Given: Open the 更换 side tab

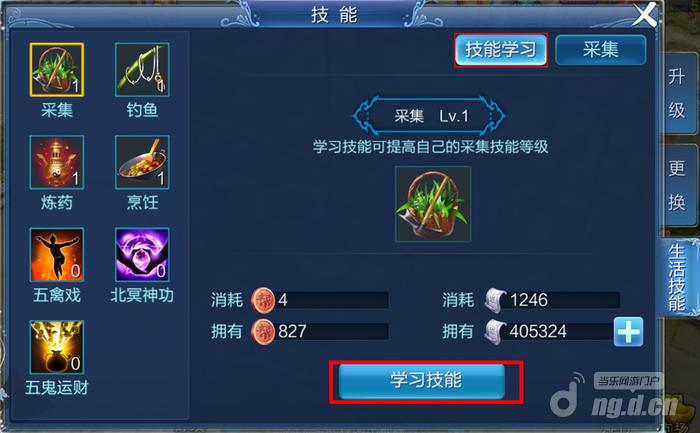Looking at the screenshot, I should (x=677, y=185).
